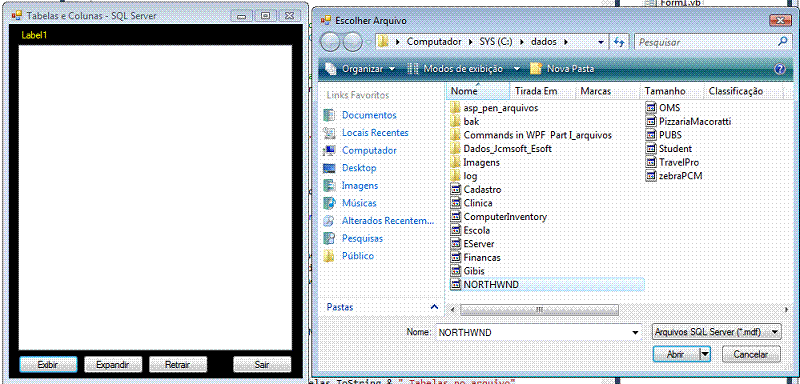Select the Financas file name
Screen dimensions: 800x384
click(x=482, y=258)
